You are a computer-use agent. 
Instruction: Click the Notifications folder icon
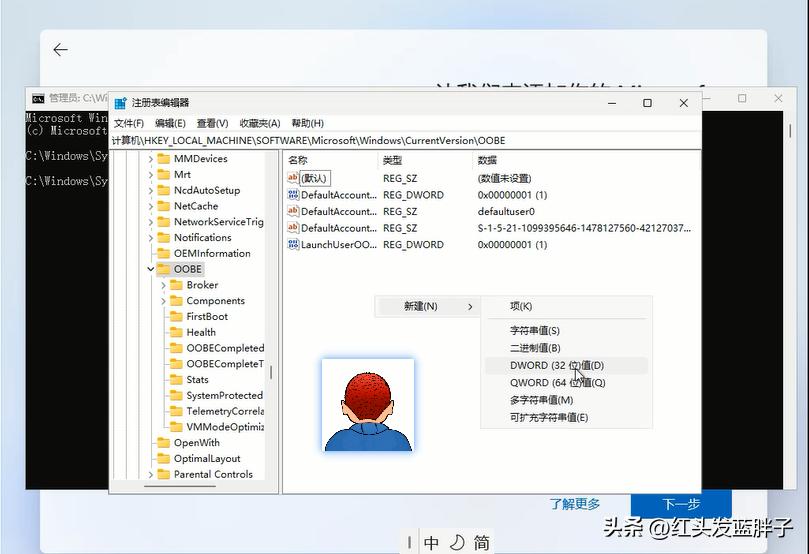click(164, 237)
